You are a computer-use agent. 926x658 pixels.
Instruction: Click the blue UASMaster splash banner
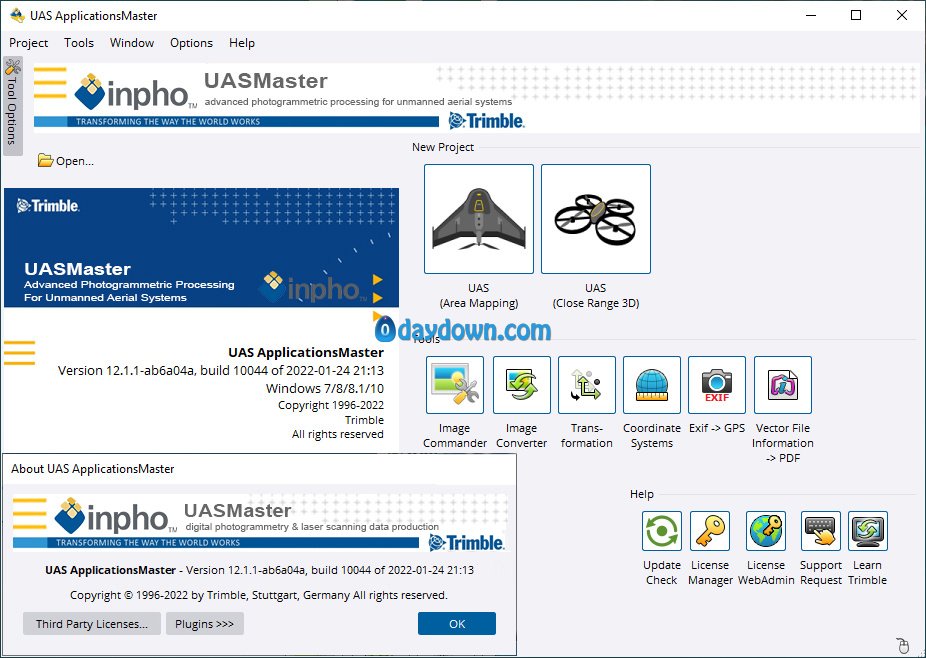tap(201, 247)
